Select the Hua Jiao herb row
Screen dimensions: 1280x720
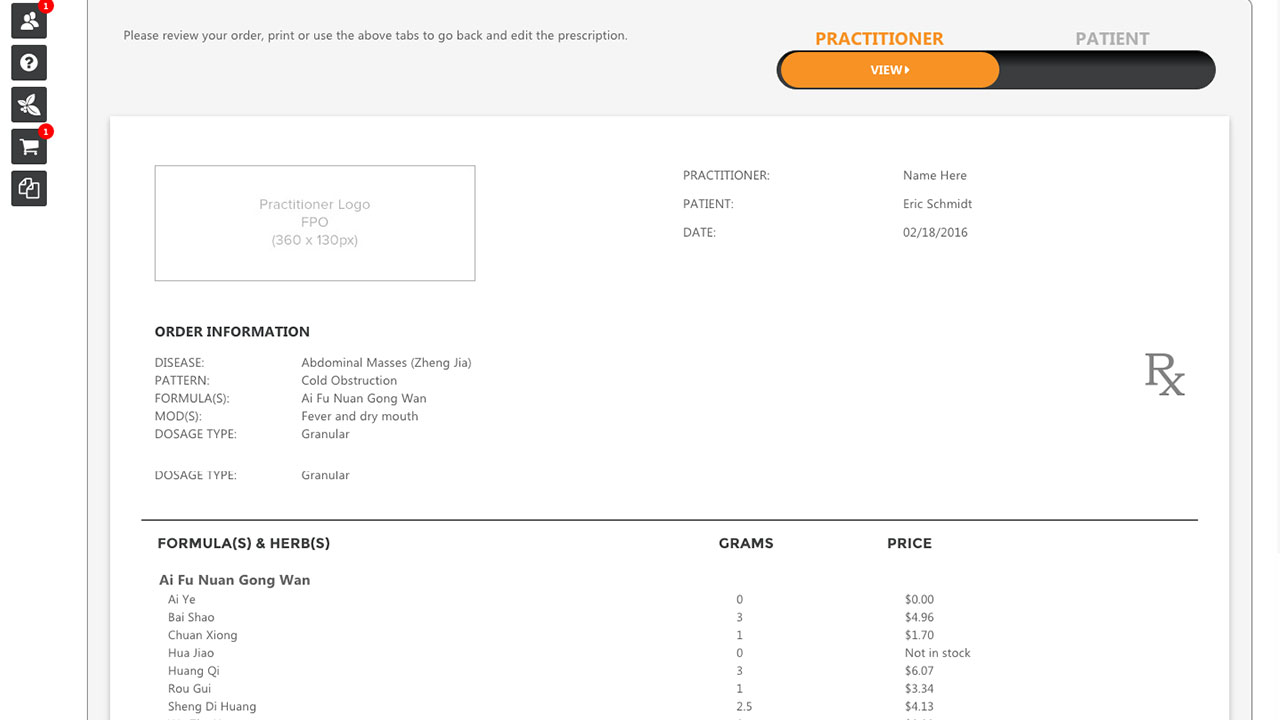[570, 653]
